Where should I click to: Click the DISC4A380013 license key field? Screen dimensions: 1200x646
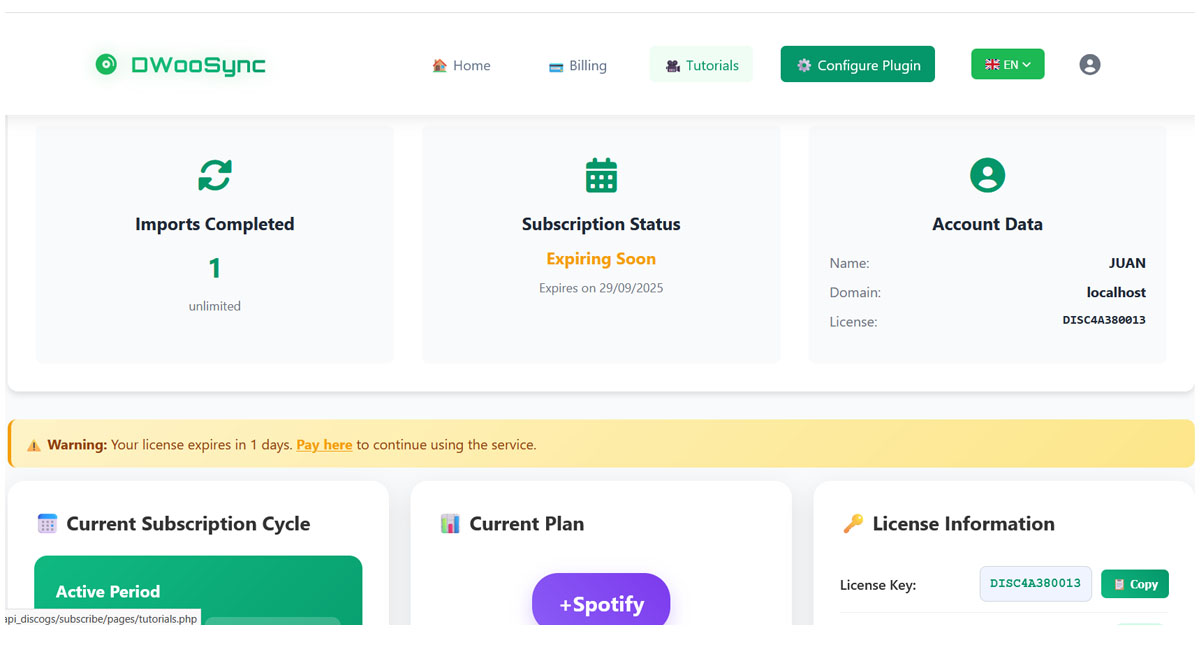coord(1035,584)
